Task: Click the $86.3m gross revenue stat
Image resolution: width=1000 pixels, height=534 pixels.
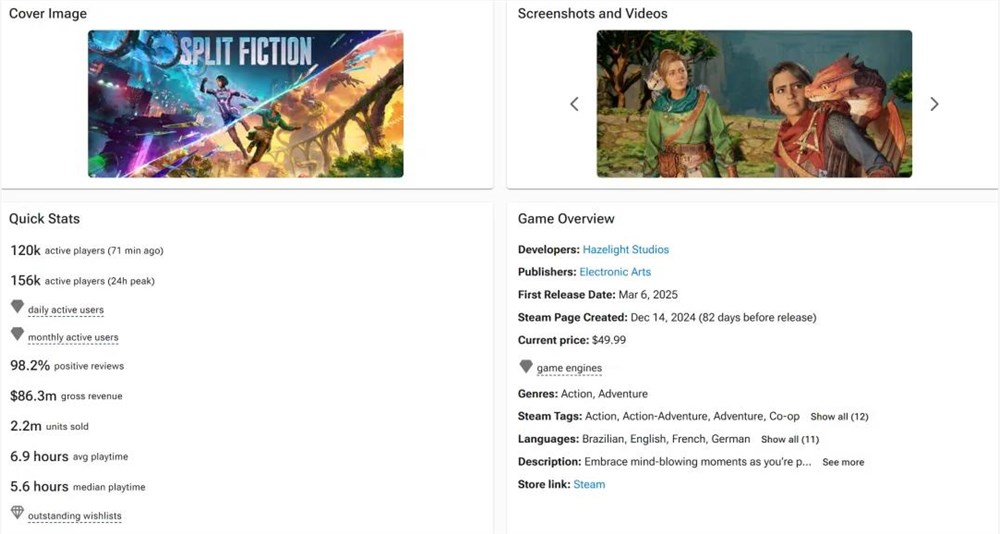Action: (x=66, y=396)
